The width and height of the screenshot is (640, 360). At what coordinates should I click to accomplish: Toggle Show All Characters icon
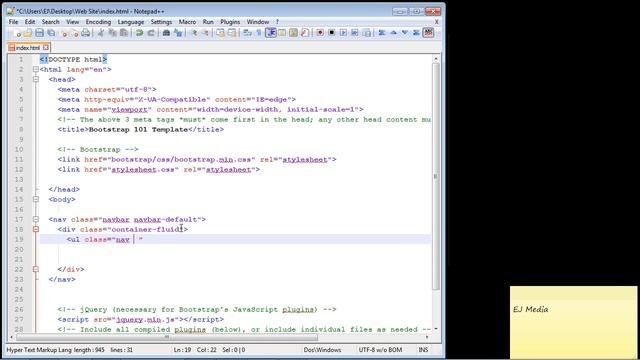click(259, 33)
